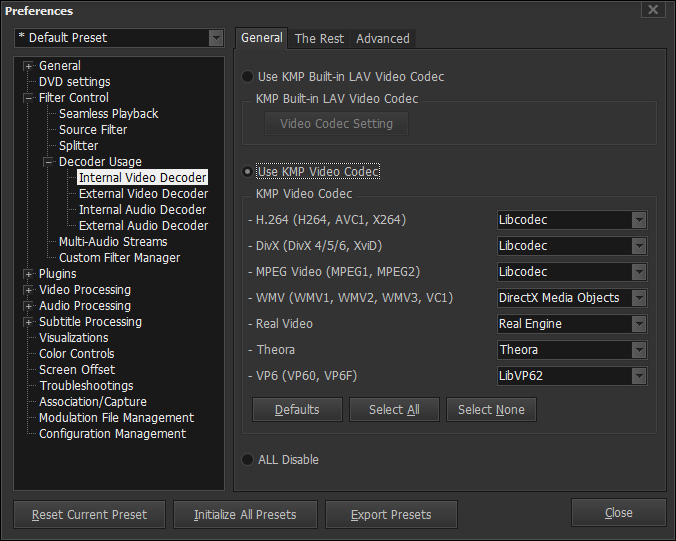
Task: Open the MPEG Video codec dropdown
Action: [x=572, y=272]
